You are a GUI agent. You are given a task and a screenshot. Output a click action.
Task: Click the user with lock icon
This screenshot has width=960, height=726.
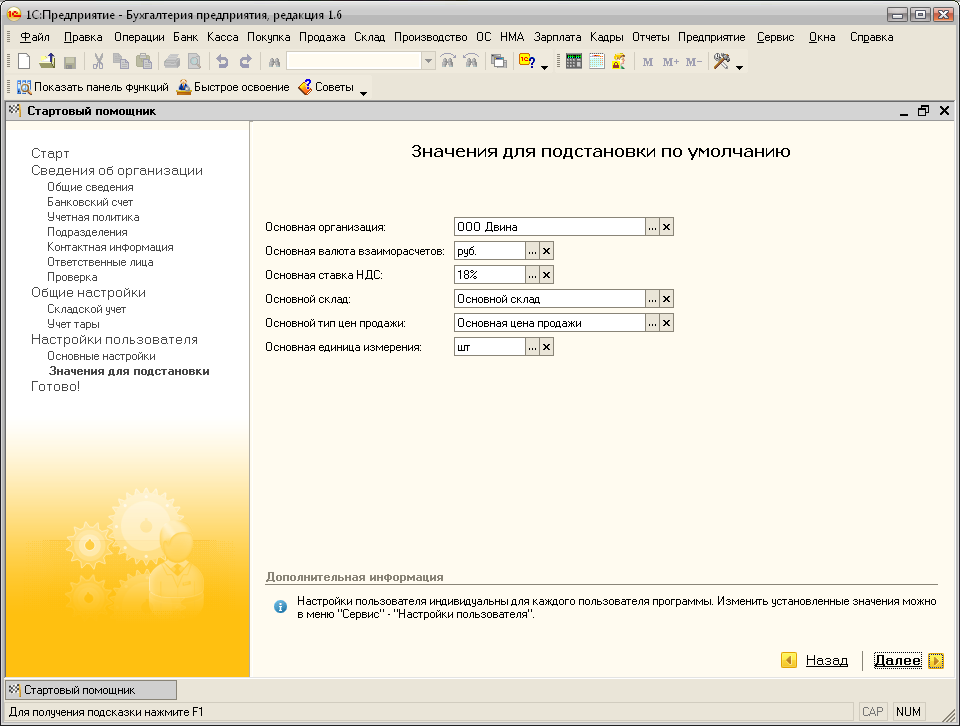pyautogui.click(x=619, y=61)
